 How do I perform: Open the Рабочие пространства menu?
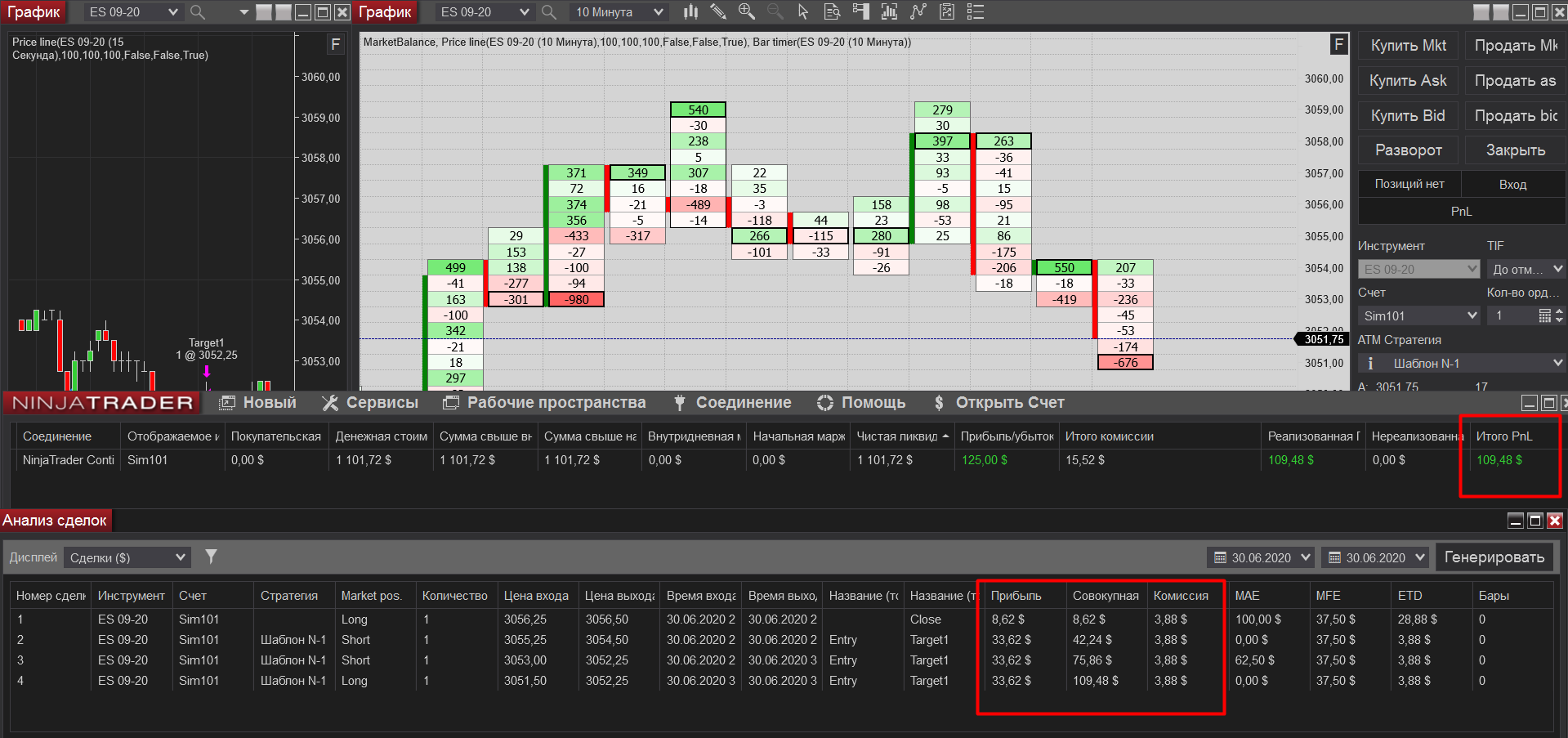(544, 402)
